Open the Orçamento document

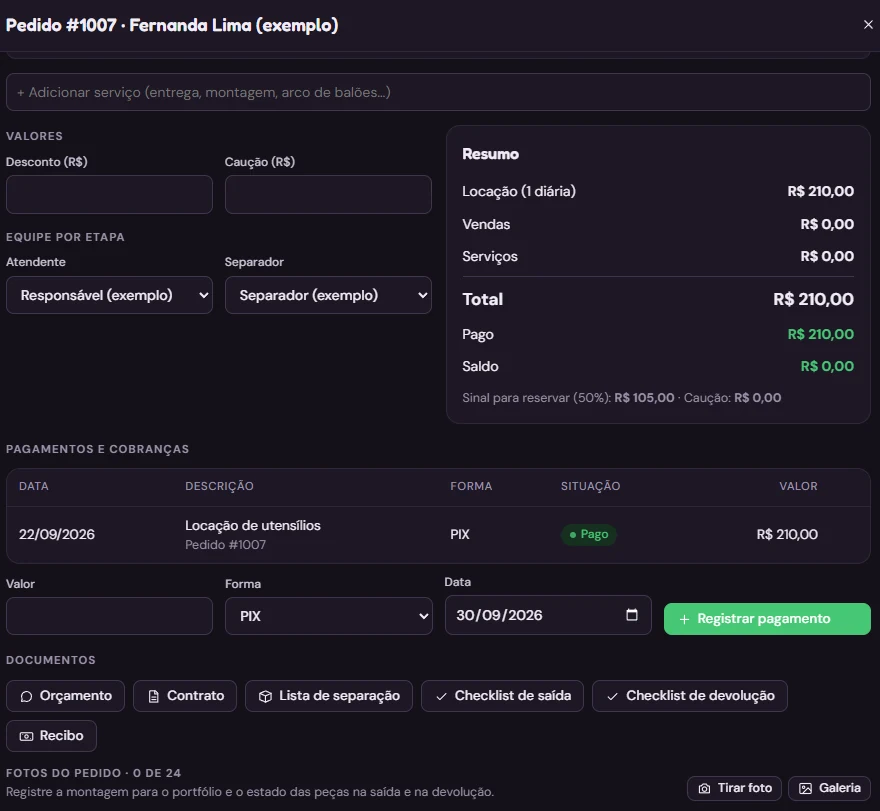pyautogui.click(x=66, y=696)
